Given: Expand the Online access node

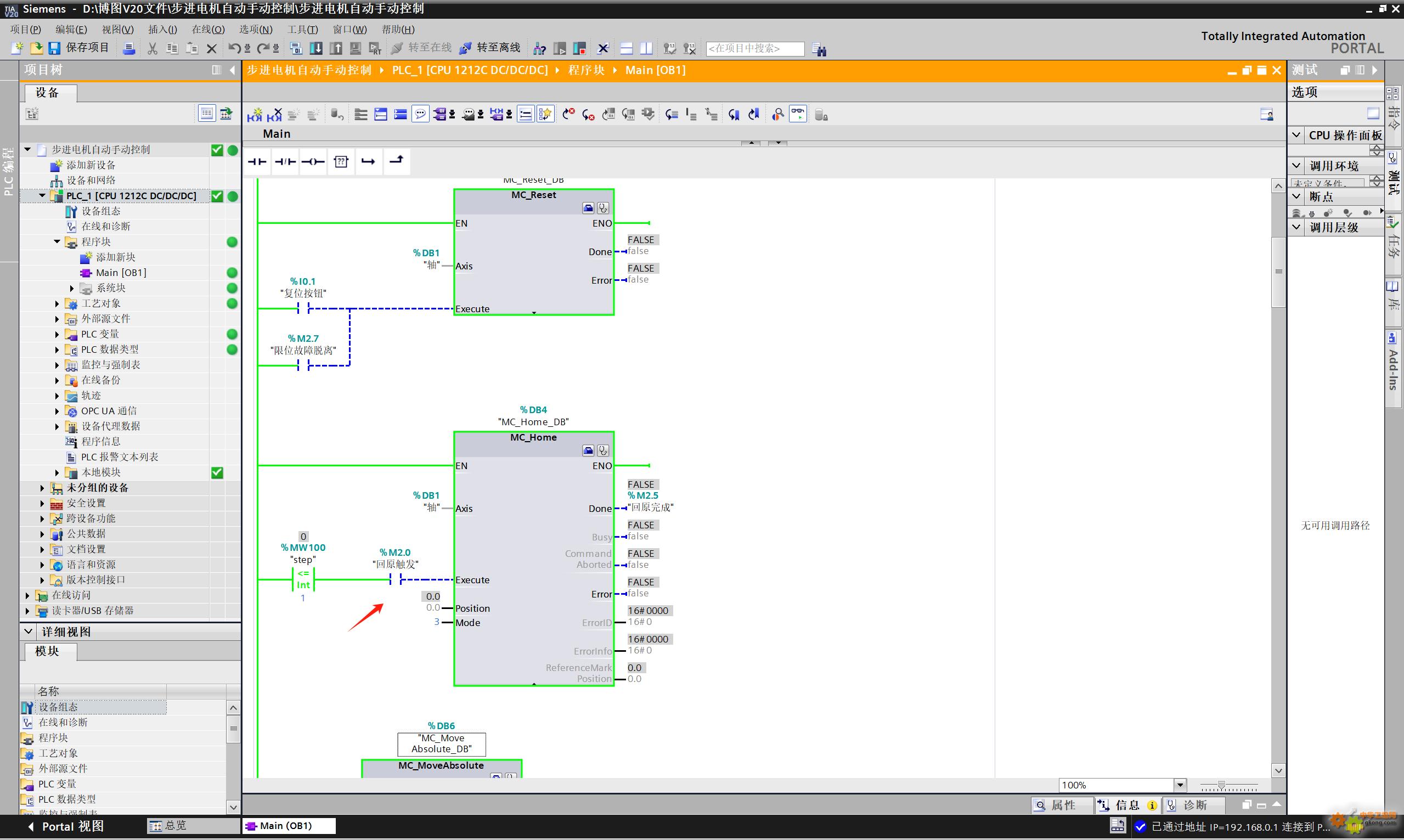Looking at the screenshot, I should tap(26, 595).
